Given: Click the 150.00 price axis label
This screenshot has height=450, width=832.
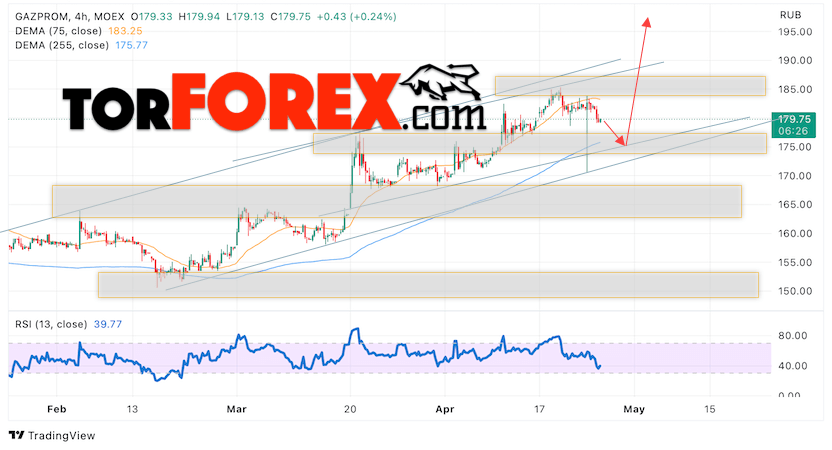Looking at the screenshot, I should [x=795, y=291].
